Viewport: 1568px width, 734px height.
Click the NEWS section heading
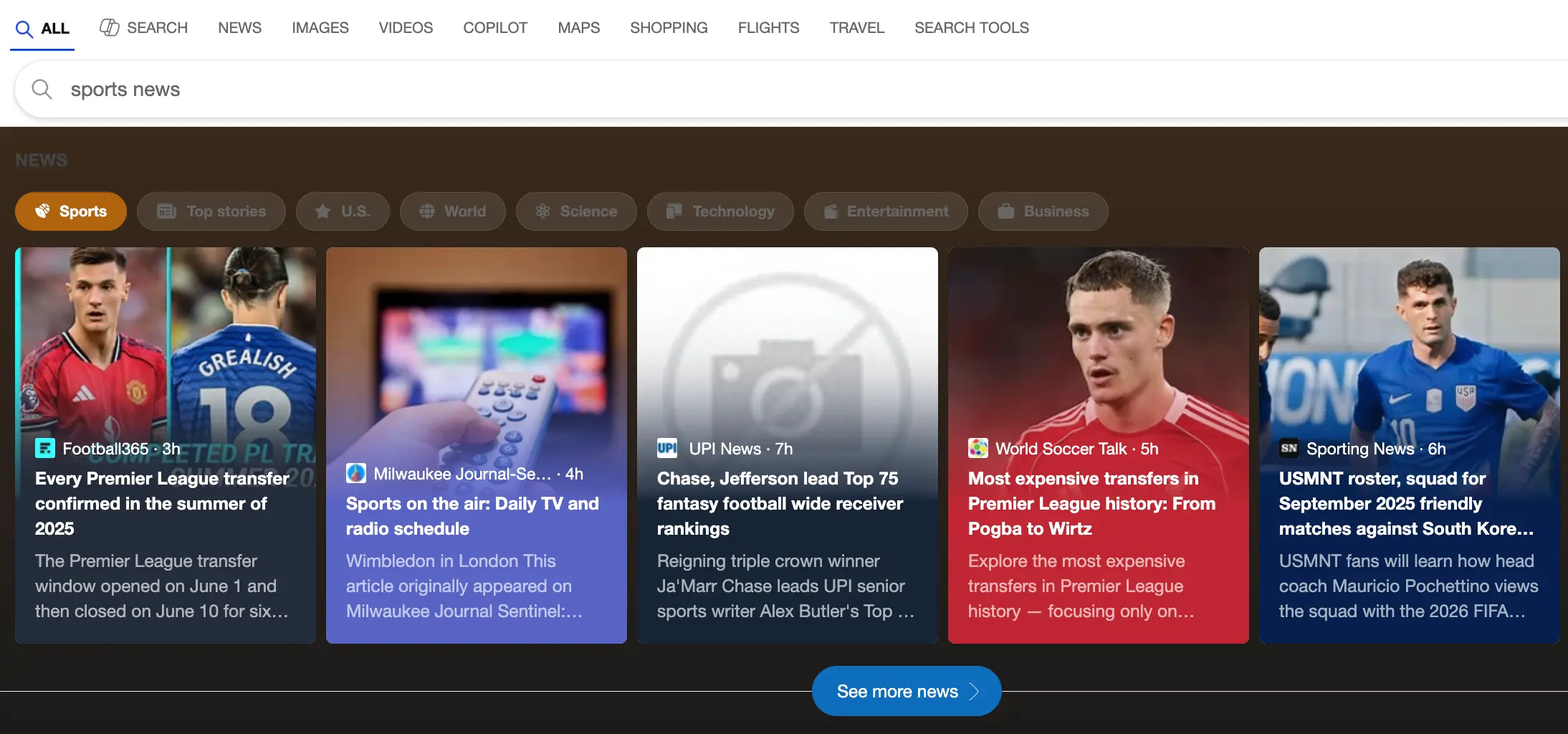tap(42, 160)
